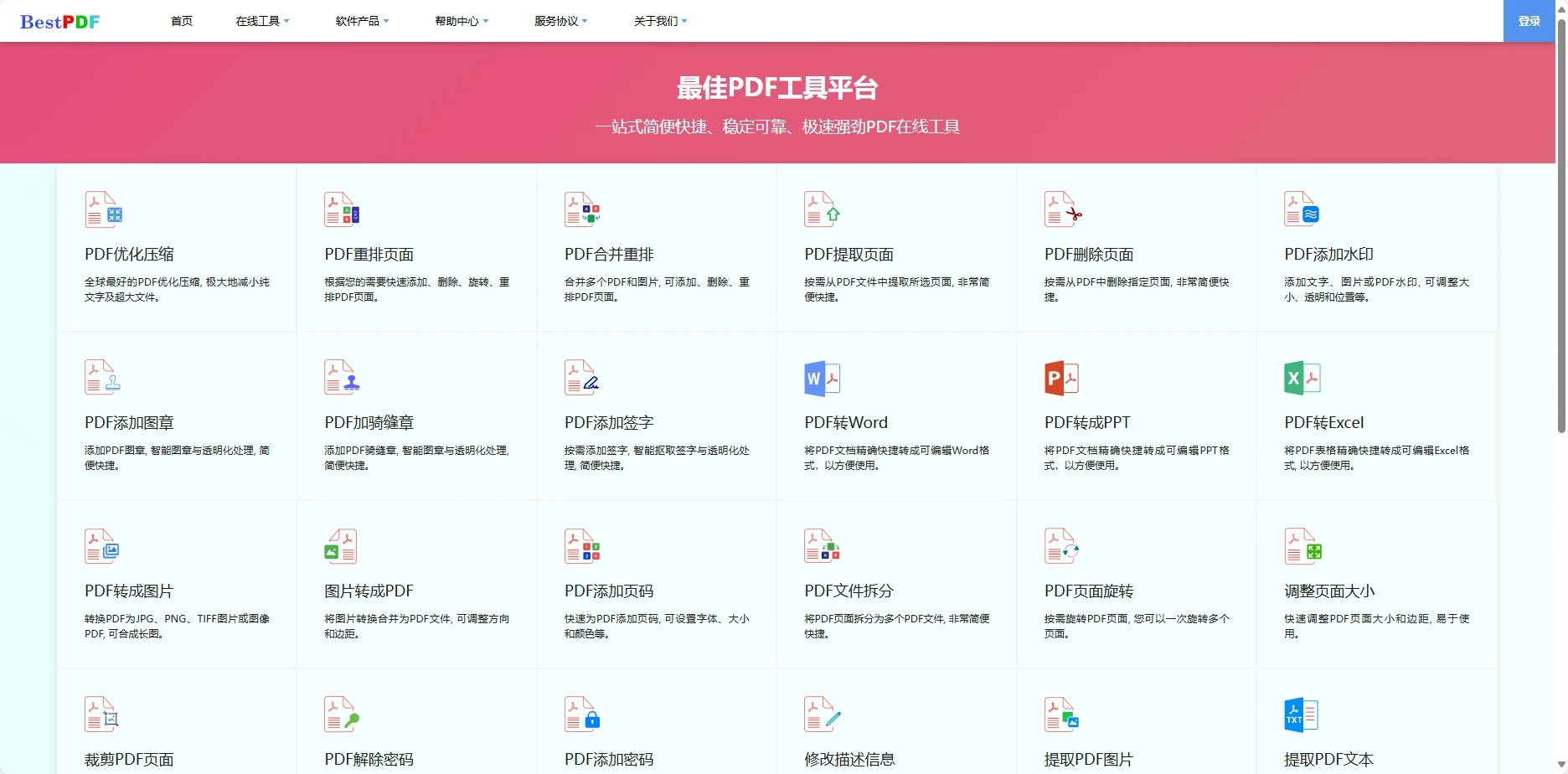This screenshot has width=1568, height=774.
Task: Click description '转换PDF为JPG、PNG、TIFF图片或图像PDF'
Action: pos(177,627)
